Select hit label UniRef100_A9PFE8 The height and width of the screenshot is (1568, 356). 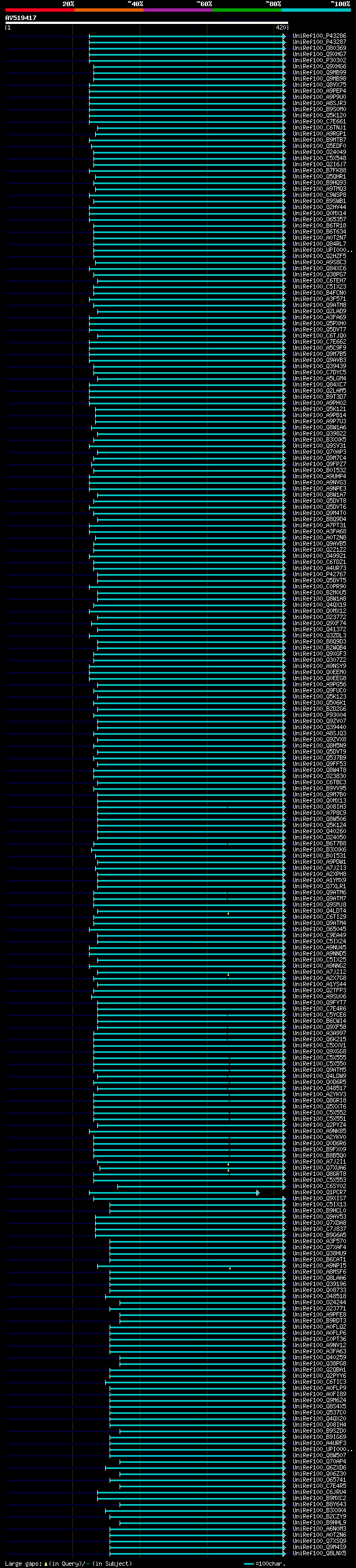pyautogui.click(x=319, y=1315)
